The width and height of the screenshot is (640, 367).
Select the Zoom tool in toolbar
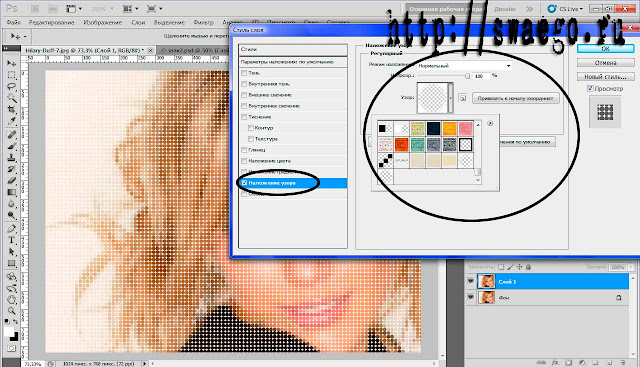click(11, 311)
